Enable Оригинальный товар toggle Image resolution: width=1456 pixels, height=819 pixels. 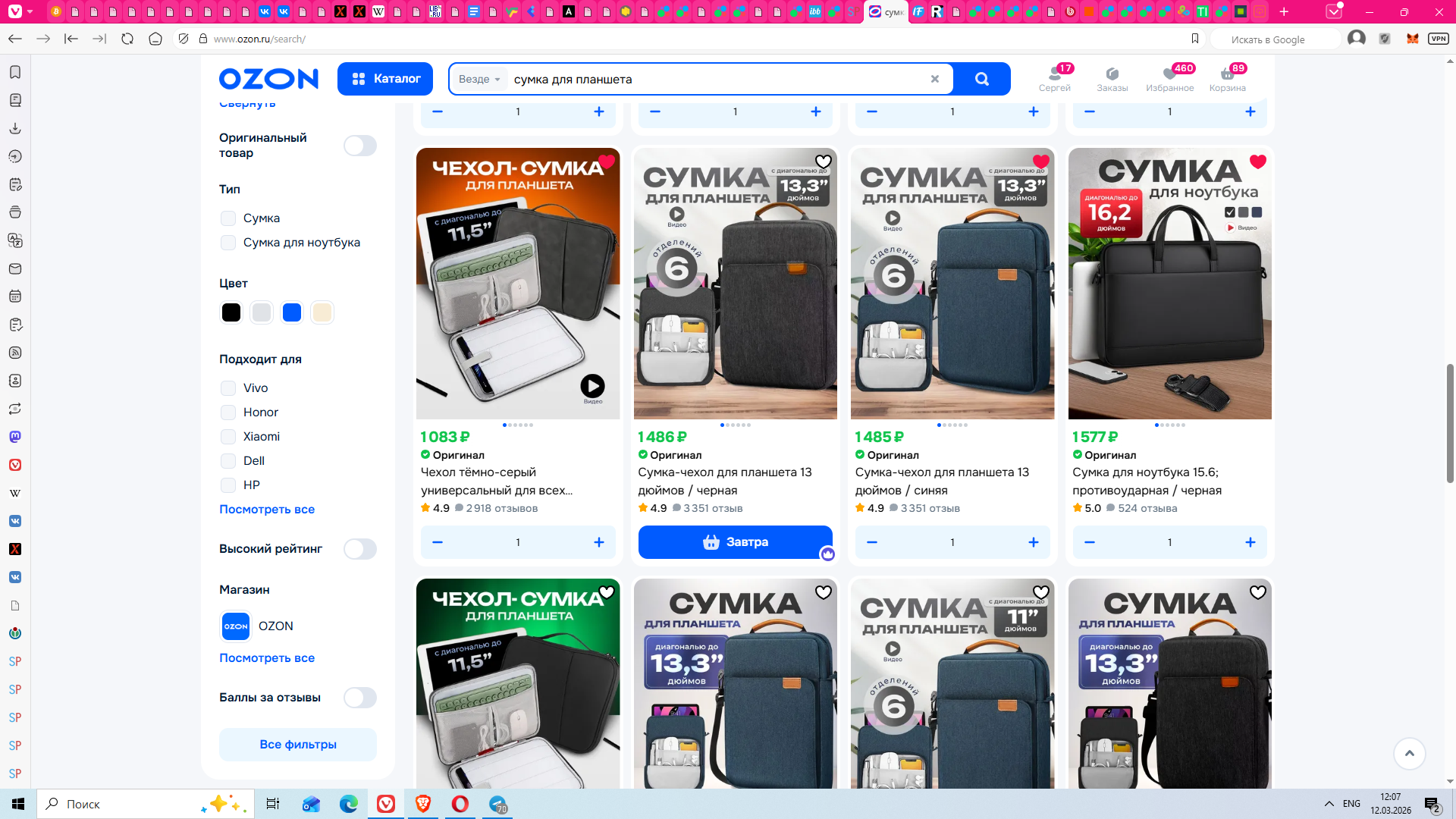click(359, 146)
